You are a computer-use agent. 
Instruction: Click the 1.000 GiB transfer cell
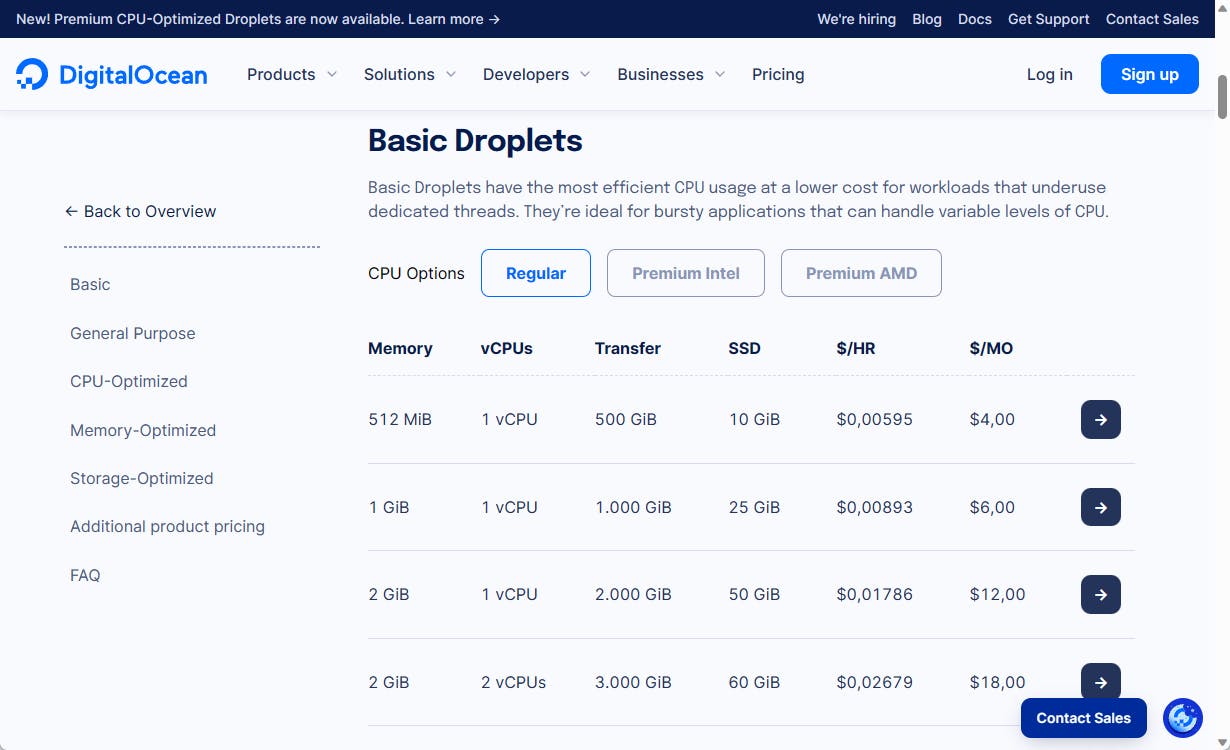(x=633, y=507)
